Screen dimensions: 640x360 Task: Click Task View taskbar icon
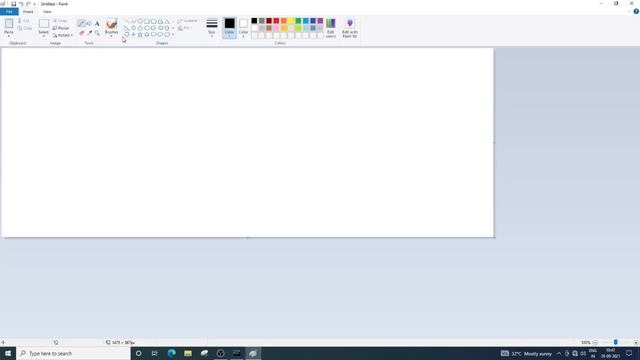pos(155,353)
